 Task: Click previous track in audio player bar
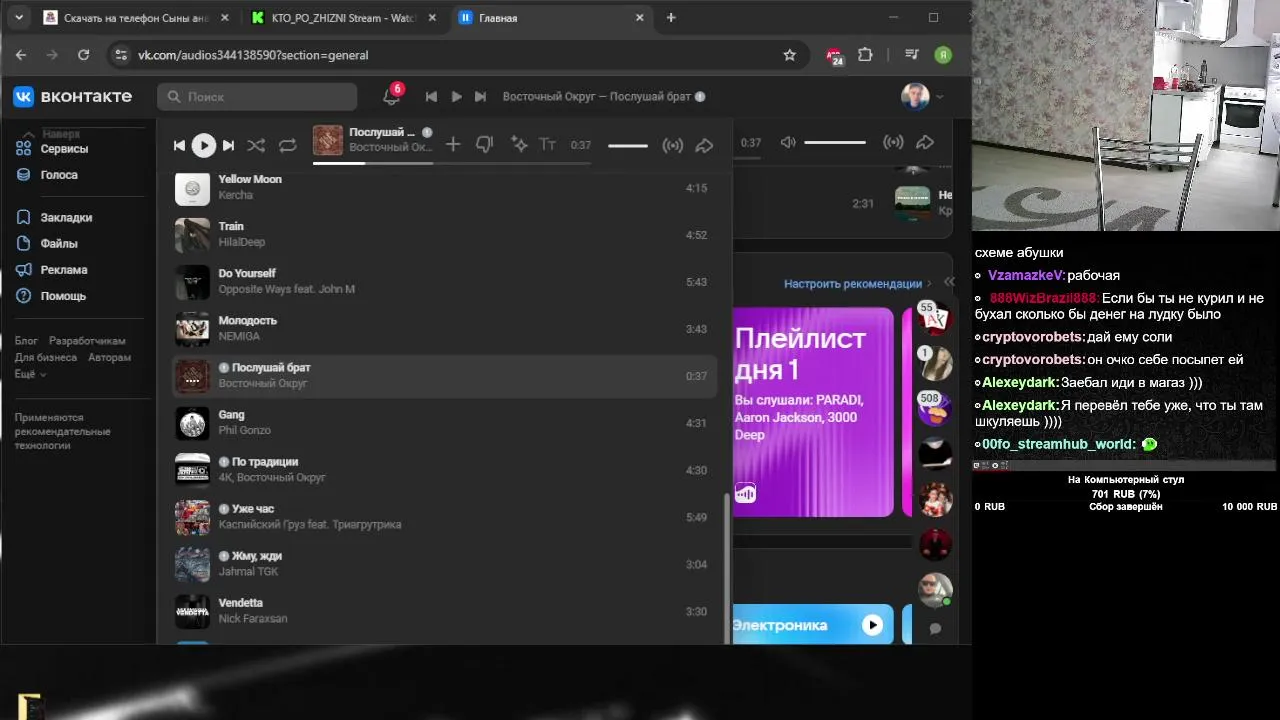pos(179,146)
